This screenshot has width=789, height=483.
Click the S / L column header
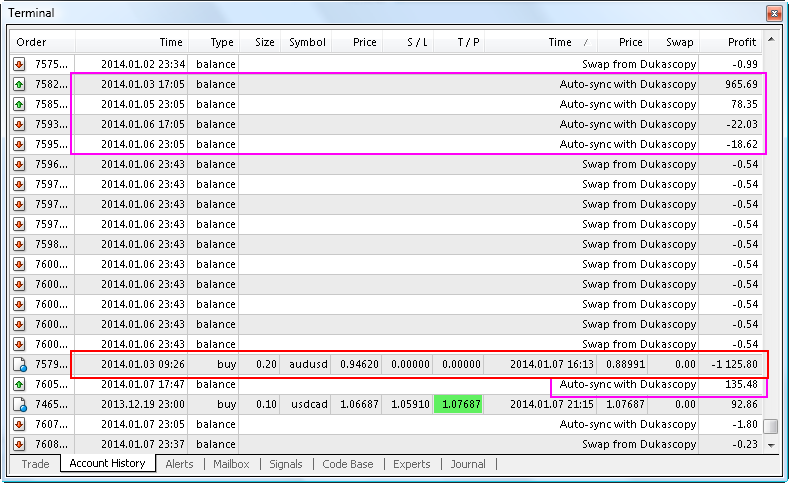pyautogui.click(x=408, y=42)
